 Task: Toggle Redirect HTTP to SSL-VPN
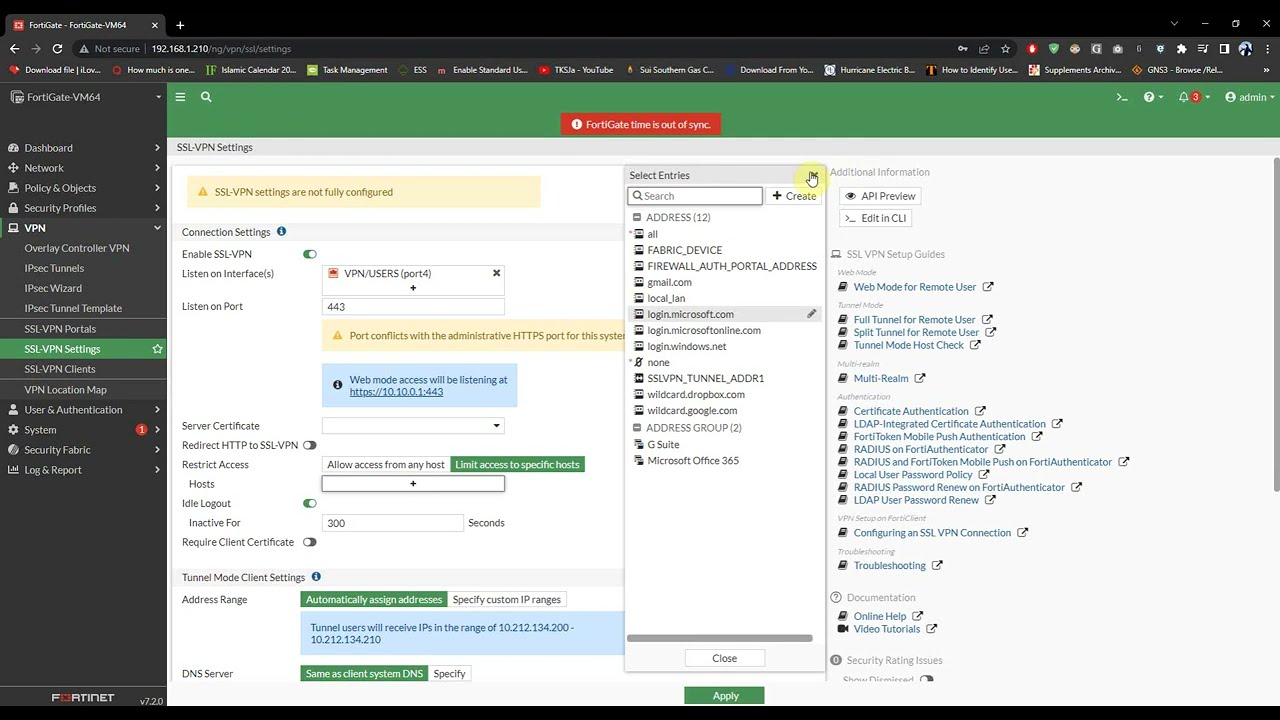click(x=310, y=445)
